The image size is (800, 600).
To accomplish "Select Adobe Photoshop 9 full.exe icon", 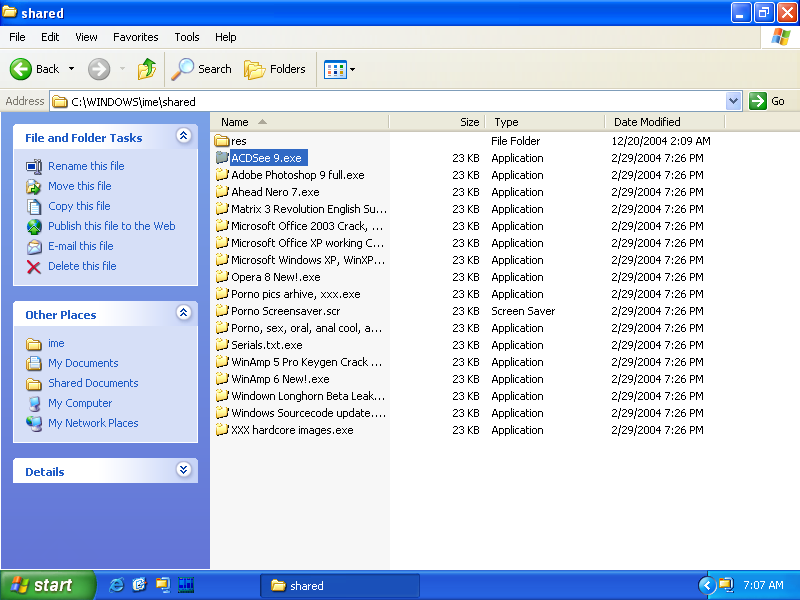I will (222, 175).
